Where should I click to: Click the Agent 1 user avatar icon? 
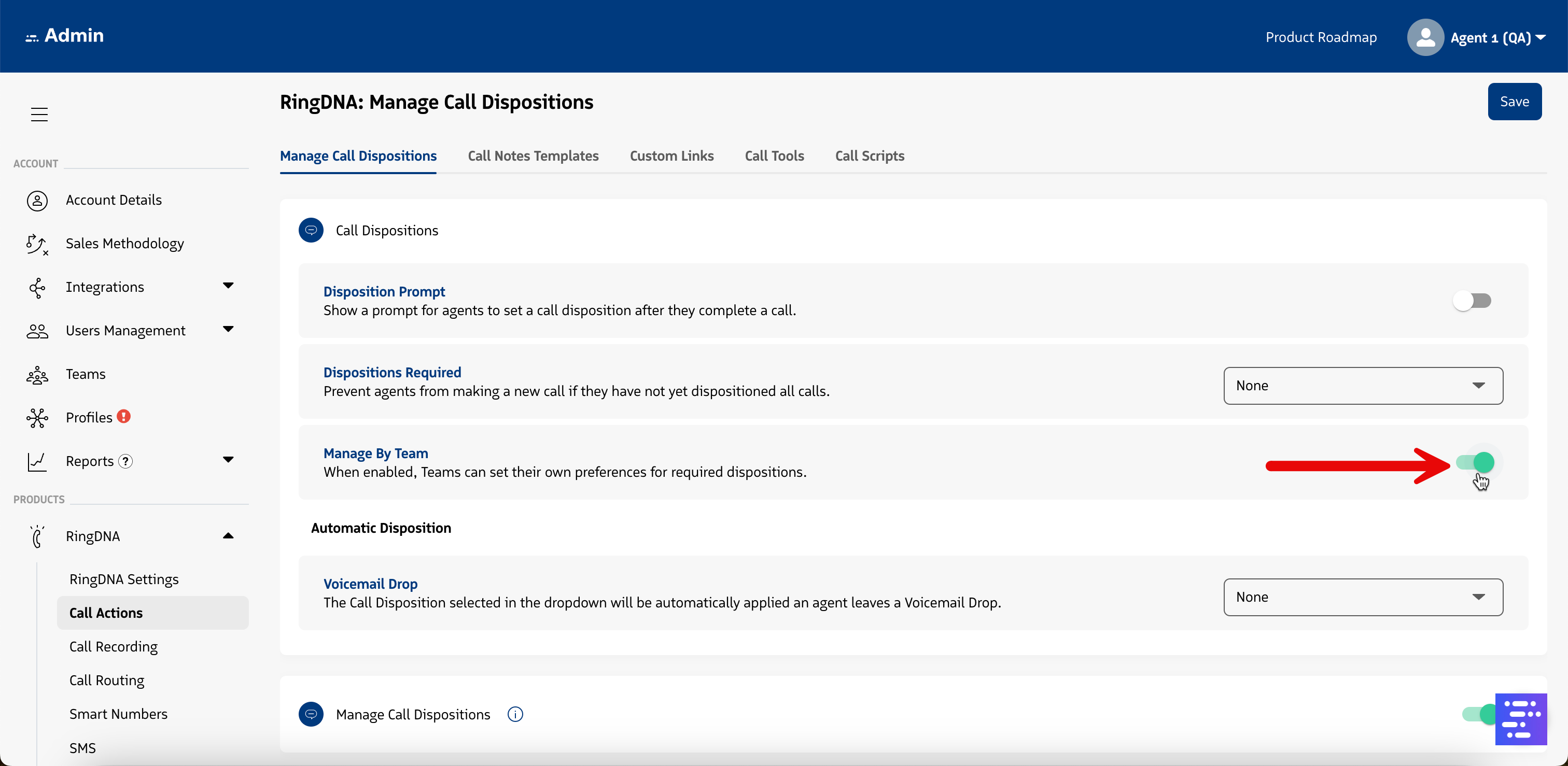click(x=1425, y=38)
